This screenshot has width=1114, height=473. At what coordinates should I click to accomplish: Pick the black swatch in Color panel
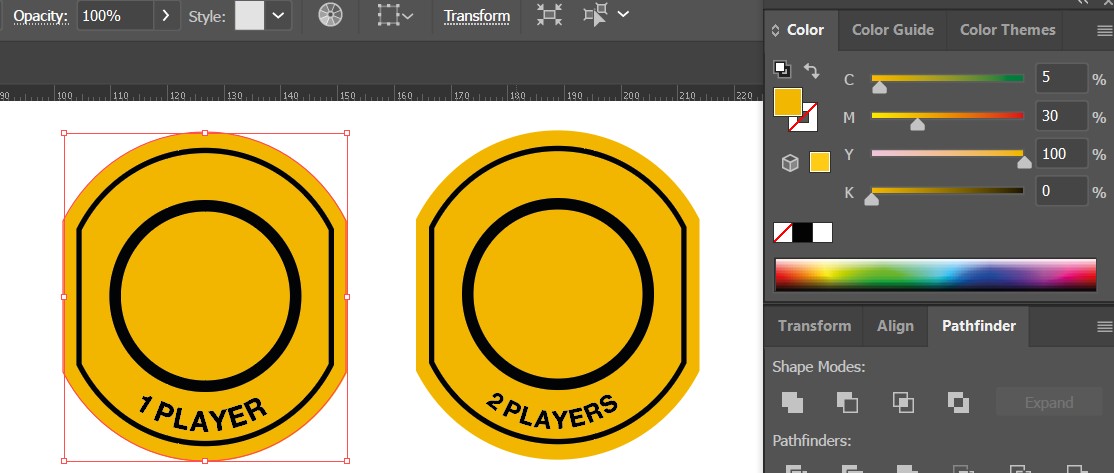coord(803,233)
